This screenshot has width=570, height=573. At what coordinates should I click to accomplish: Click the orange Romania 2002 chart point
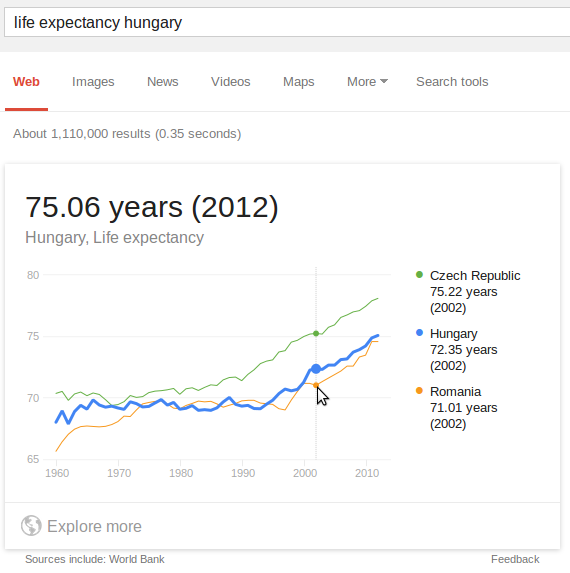[316, 385]
